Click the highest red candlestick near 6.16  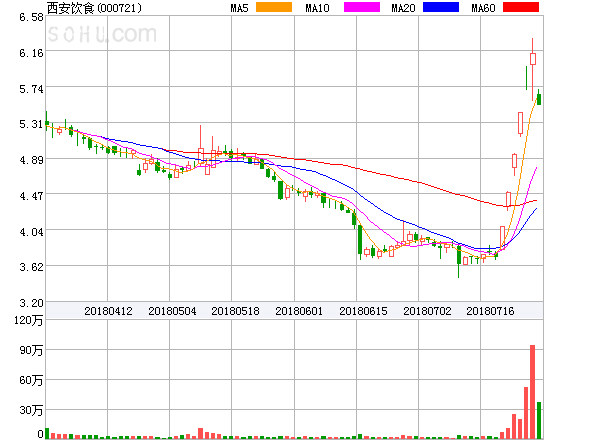coord(533,59)
